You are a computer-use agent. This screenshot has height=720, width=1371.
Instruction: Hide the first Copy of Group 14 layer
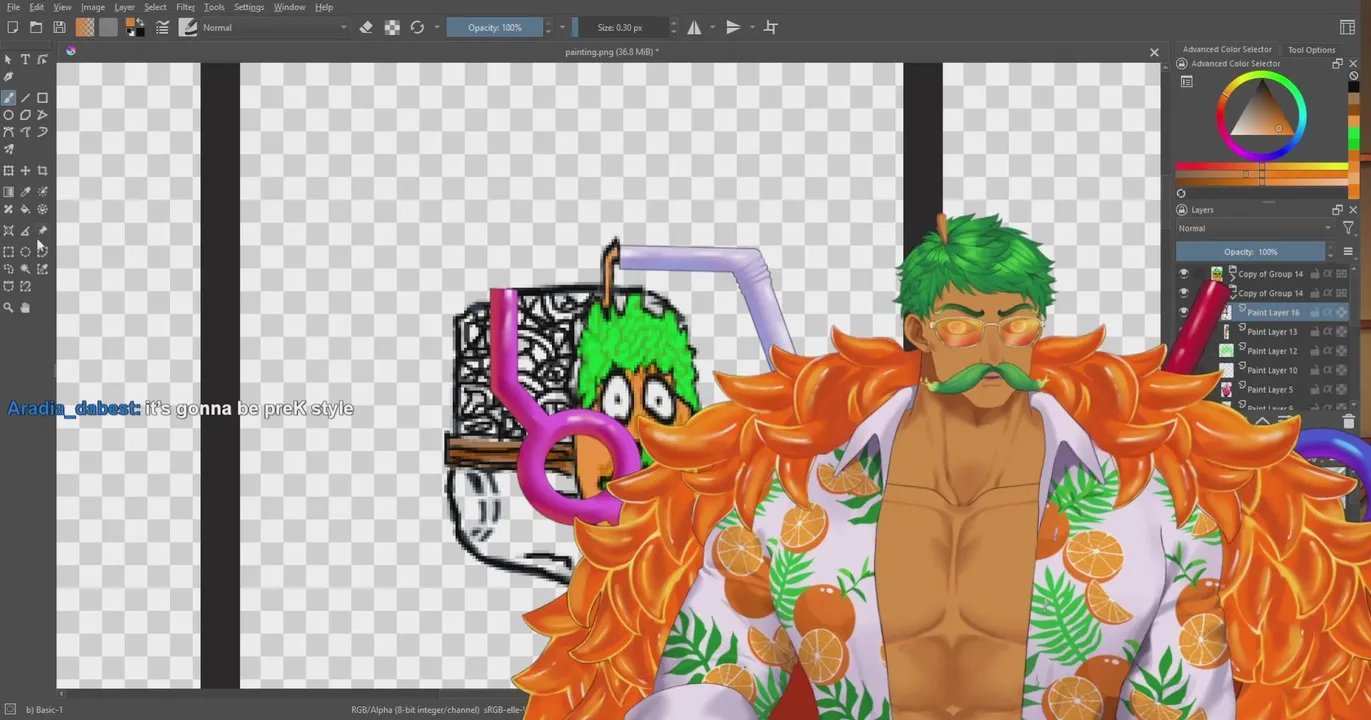(1184, 274)
